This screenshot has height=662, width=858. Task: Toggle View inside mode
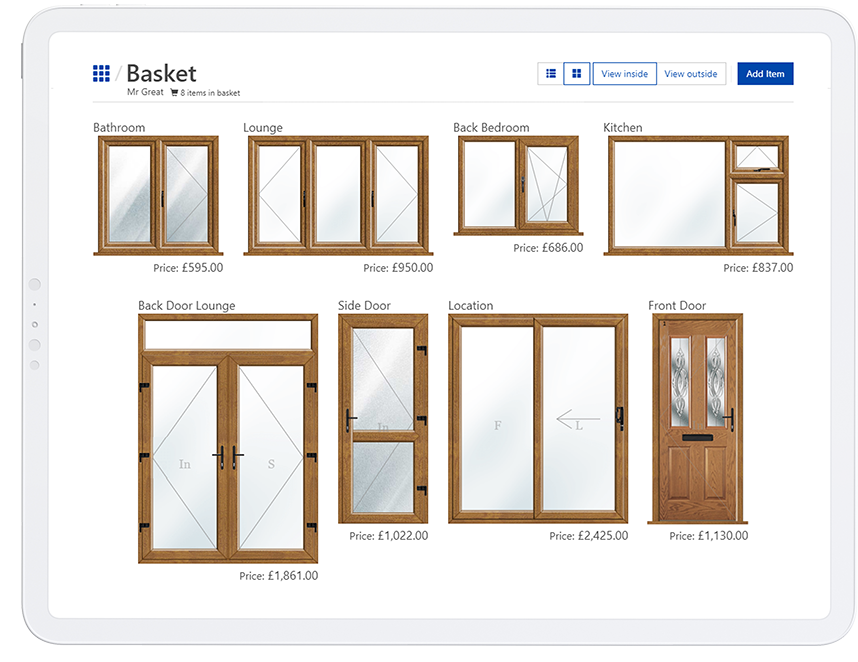click(x=624, y=74)
